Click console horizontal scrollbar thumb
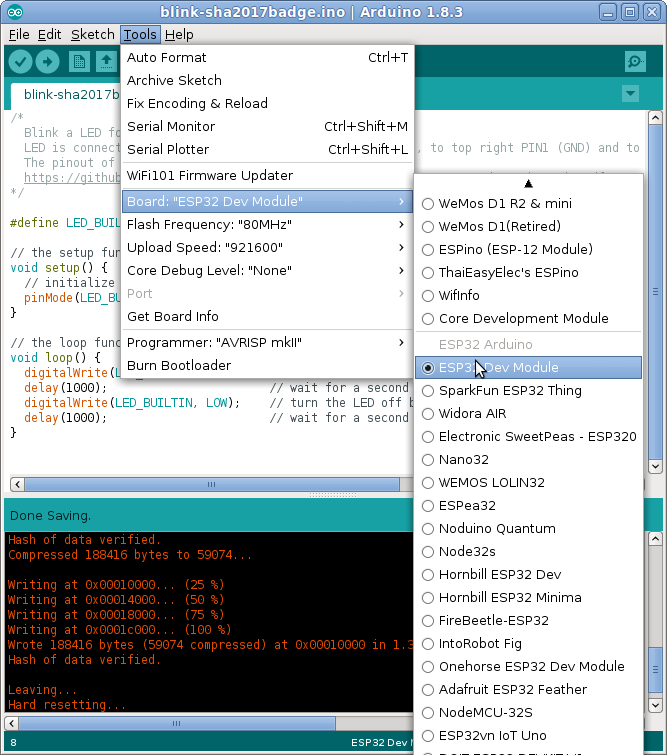Screen dimensions: 667x755 pyautogui.click(x=177, y=723)
